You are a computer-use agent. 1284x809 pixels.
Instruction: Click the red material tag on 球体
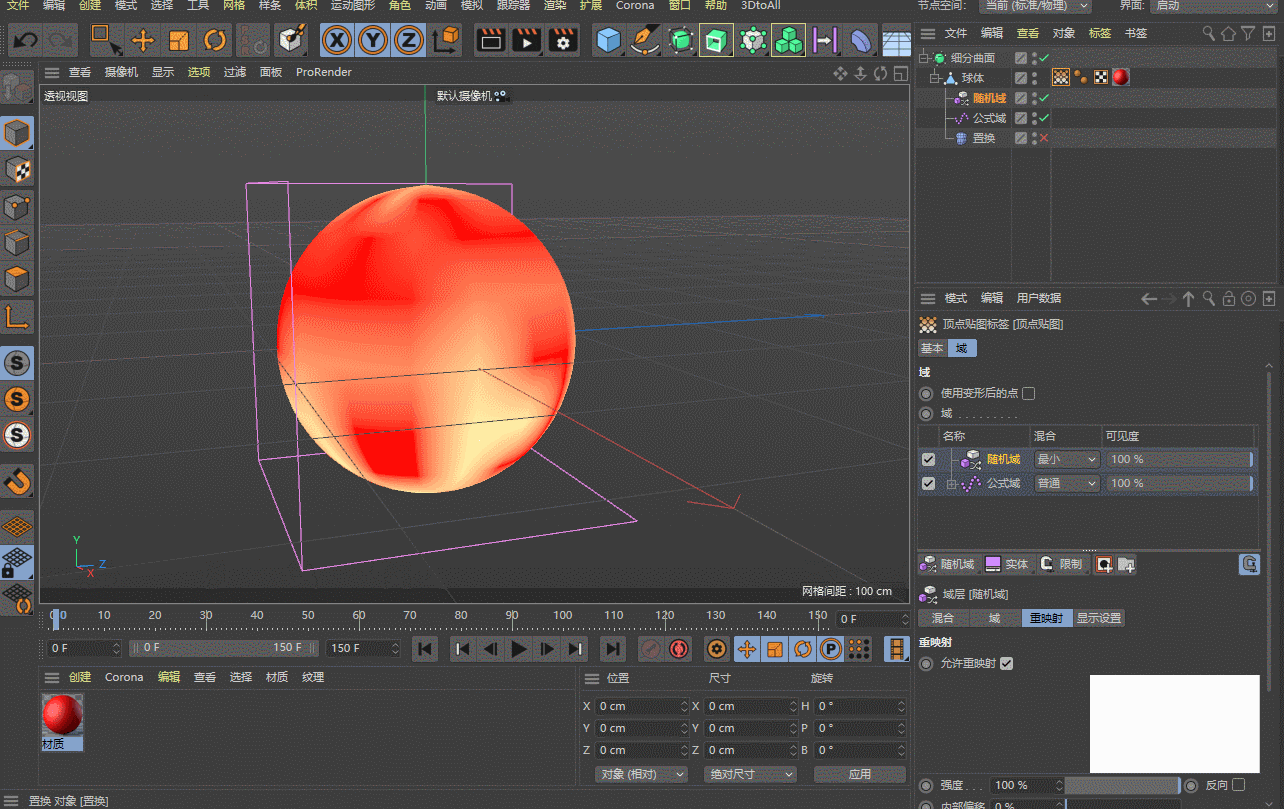pyautogui.click(x=1121, y=78)
